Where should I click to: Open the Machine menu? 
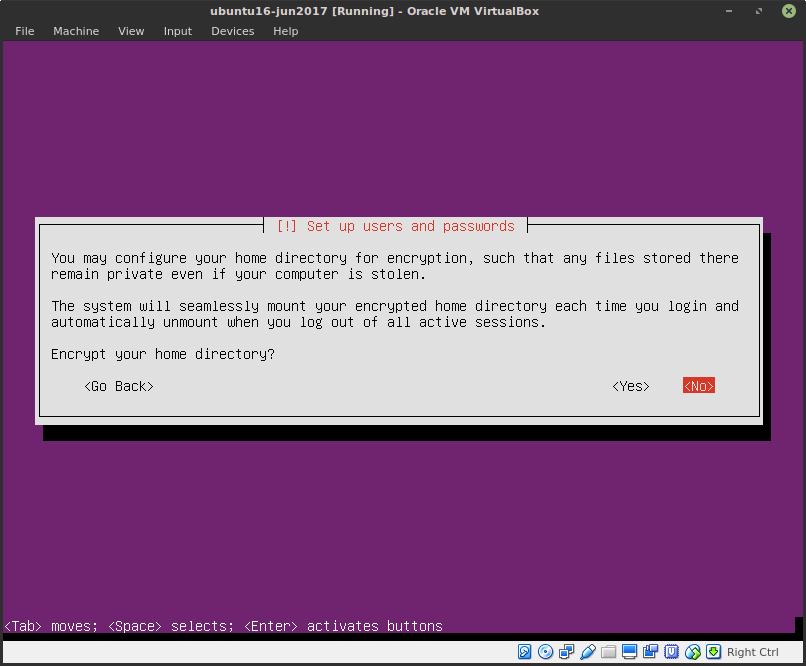pos(75,31)
